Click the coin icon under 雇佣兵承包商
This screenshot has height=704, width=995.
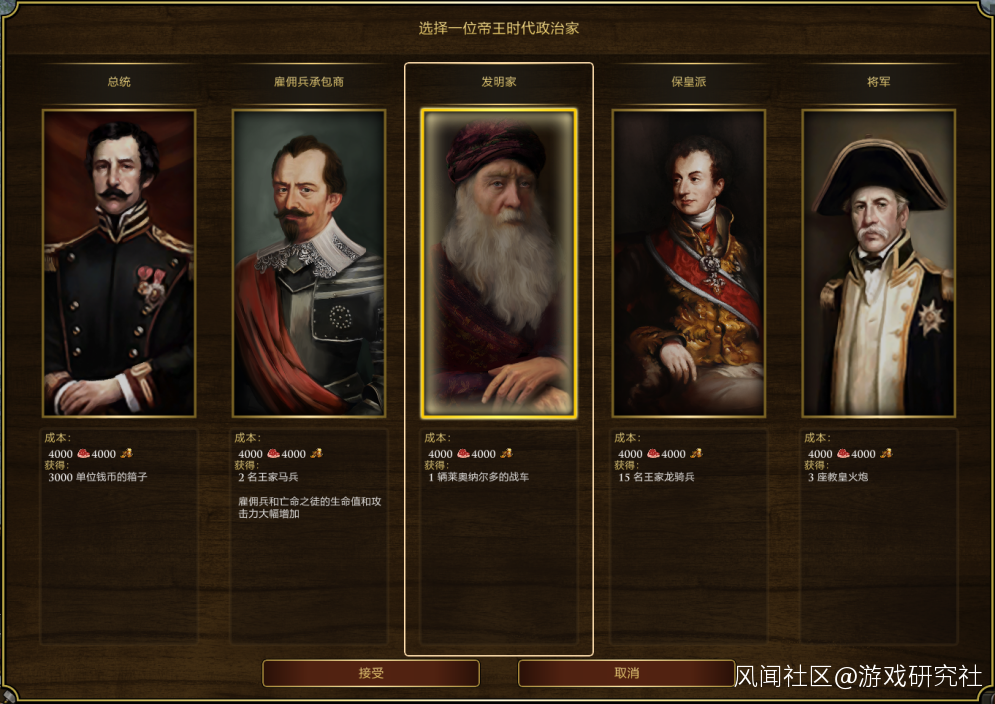(x=316, y=453)
